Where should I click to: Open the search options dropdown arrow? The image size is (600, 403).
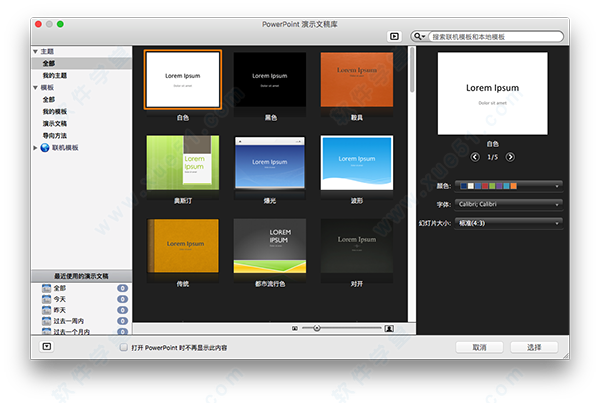424,37
